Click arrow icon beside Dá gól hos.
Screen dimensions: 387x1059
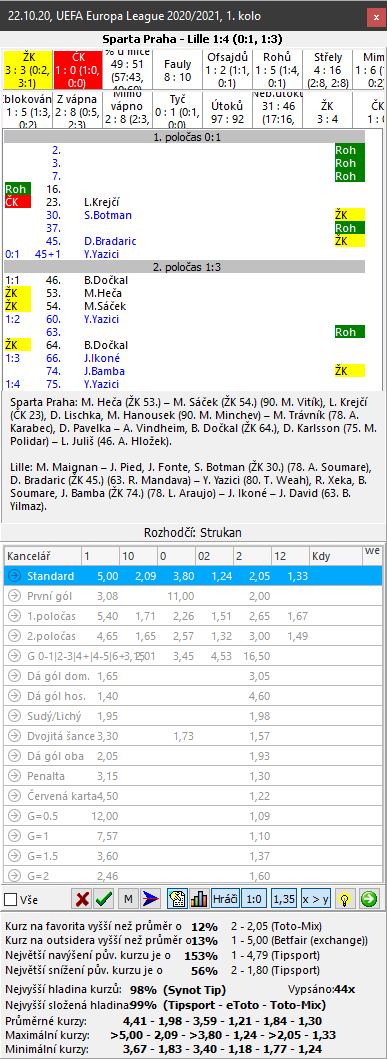click(x=15, y=696)
